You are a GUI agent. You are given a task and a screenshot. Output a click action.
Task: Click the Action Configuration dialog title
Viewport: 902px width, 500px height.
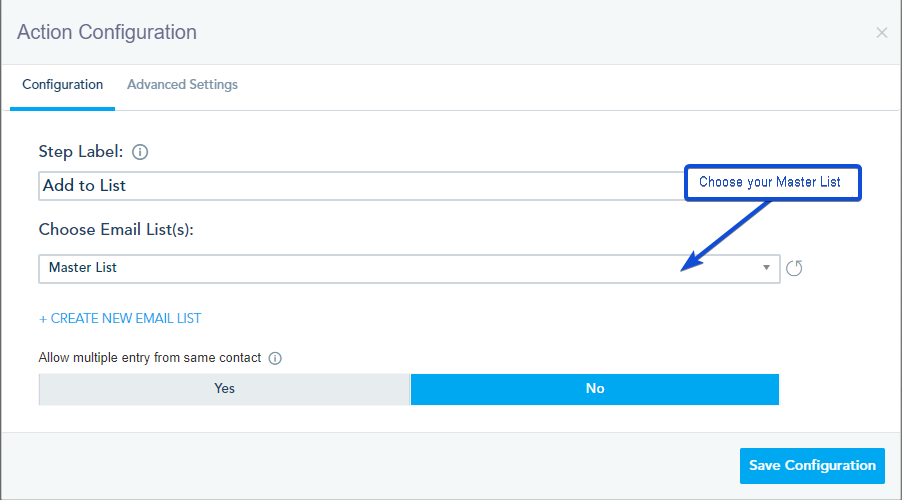point(107,32)
